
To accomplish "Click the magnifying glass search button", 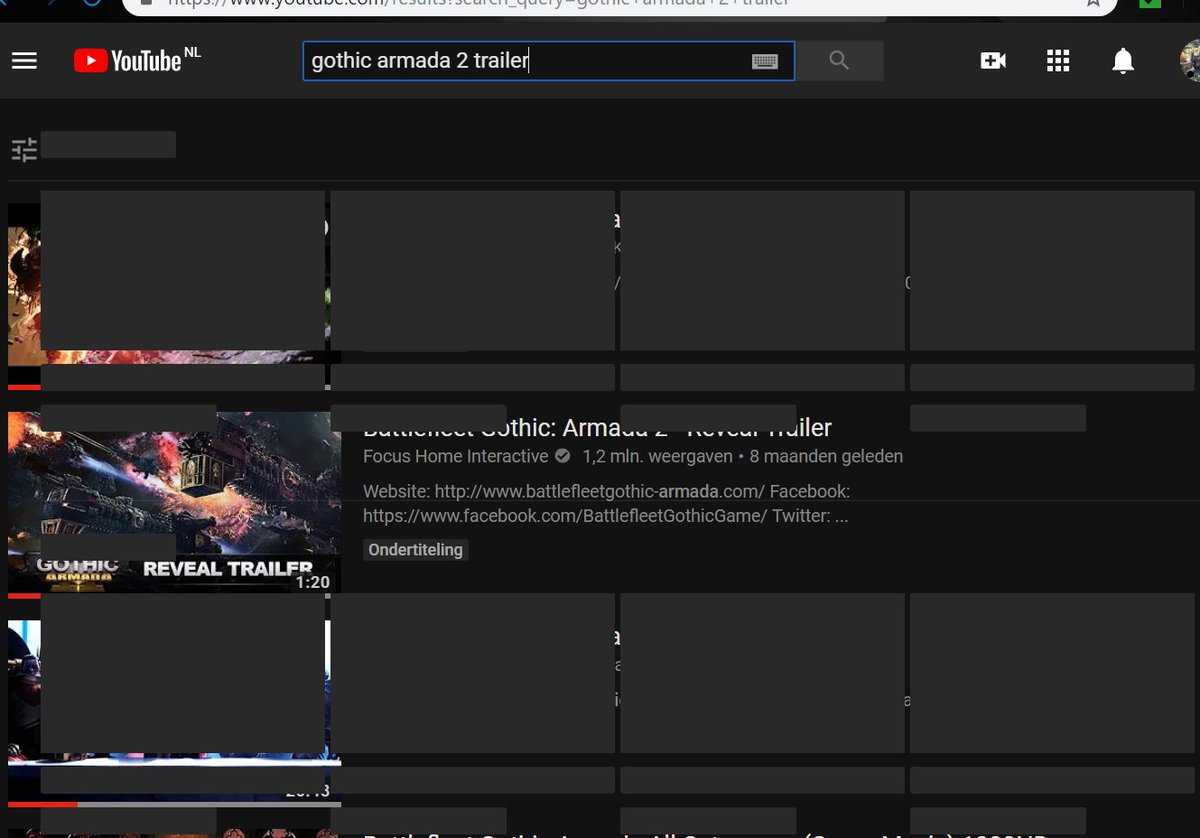I will click(839, 61).
